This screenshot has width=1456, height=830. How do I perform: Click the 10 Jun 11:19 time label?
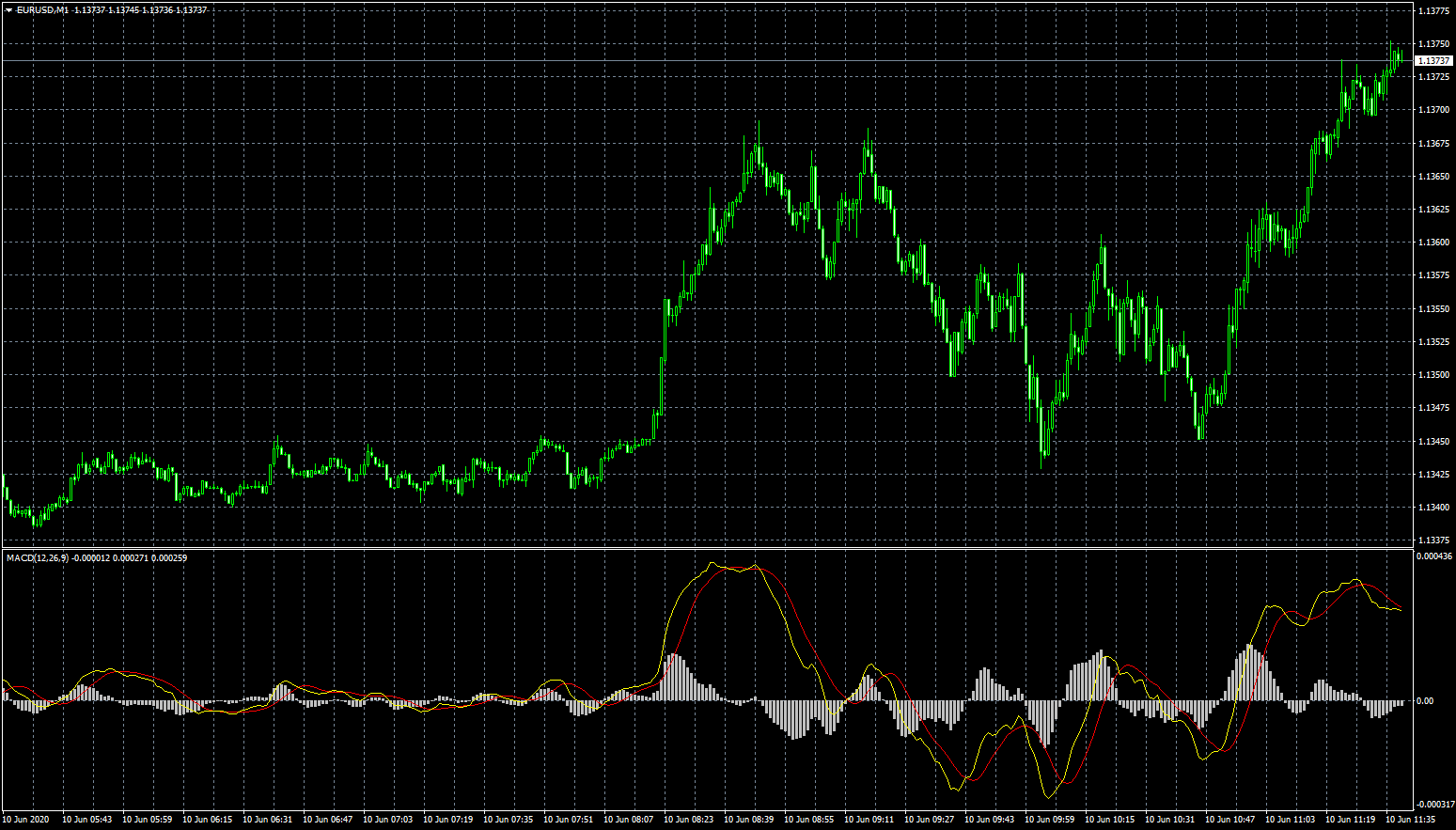click(1351, 820)
